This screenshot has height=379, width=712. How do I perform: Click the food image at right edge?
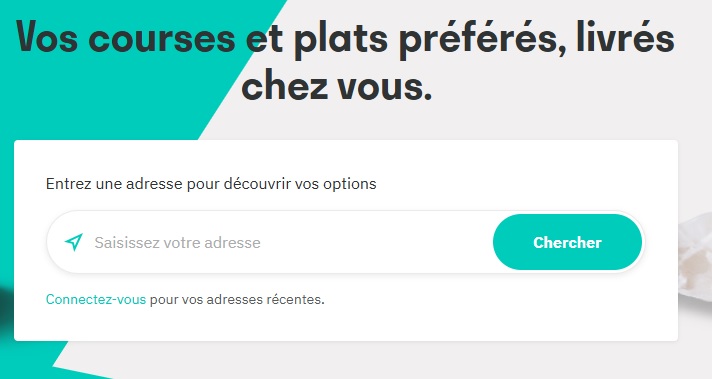point(696,259)
